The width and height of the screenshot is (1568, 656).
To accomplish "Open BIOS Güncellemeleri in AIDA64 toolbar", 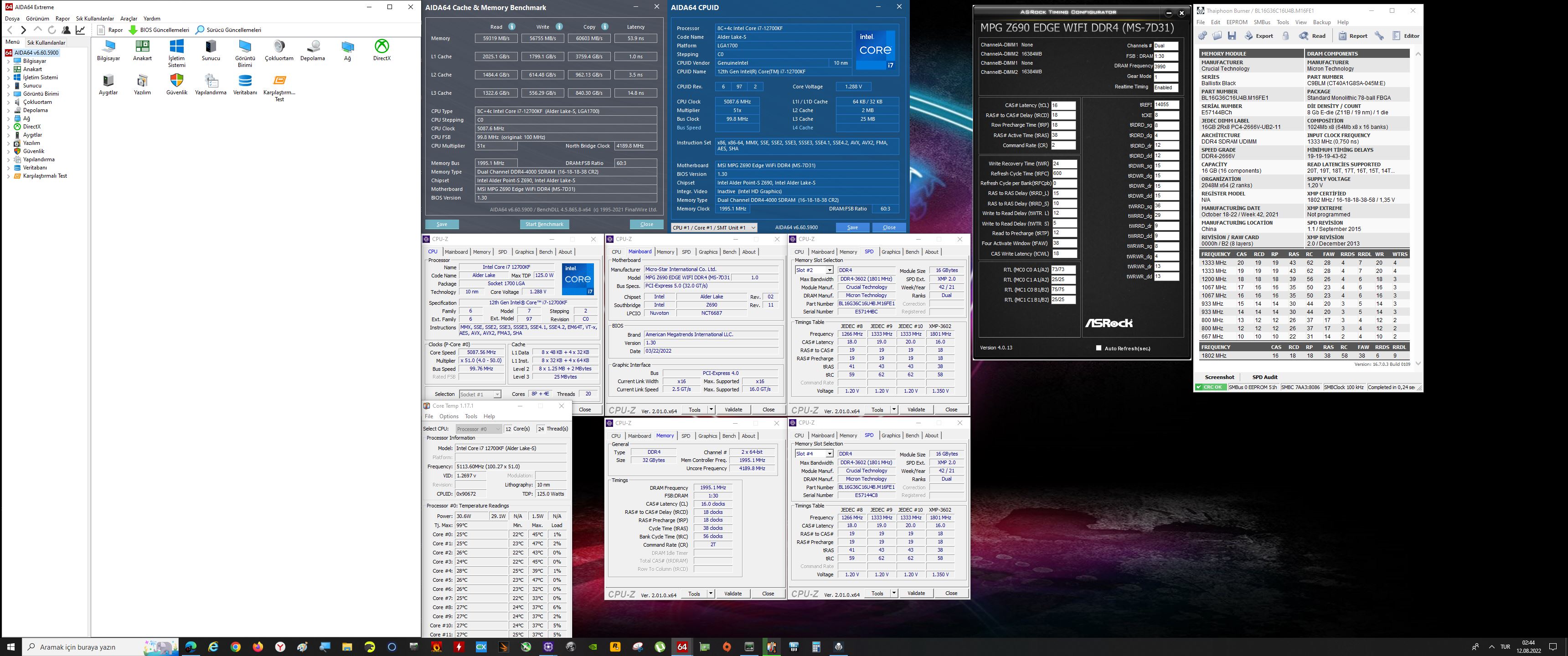I will point(159,30).
